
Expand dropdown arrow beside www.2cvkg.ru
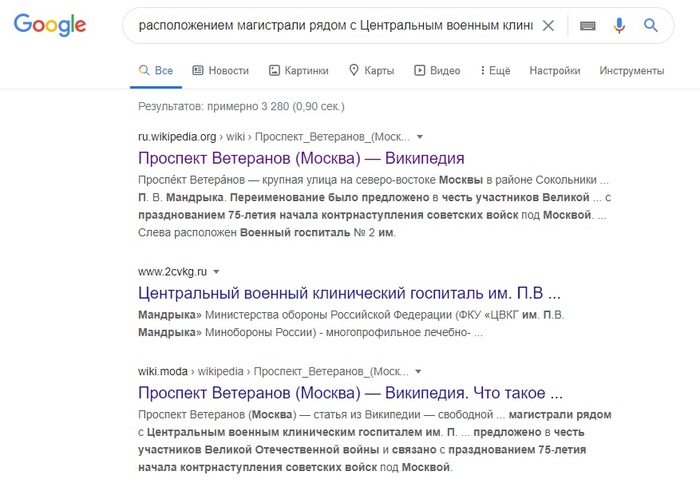pos(217,271)
